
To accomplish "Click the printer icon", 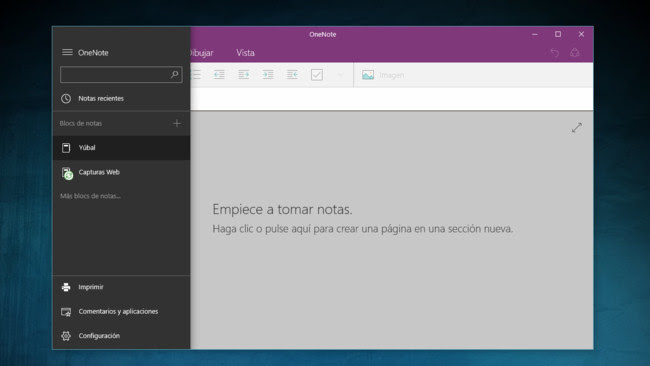I will [66, 287].
